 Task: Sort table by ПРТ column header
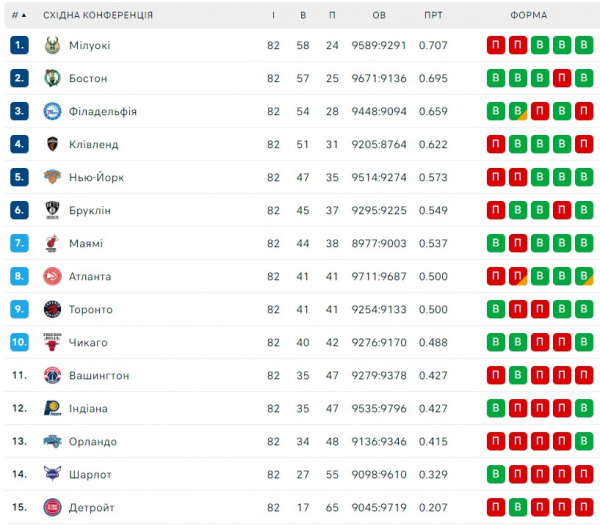click(433, 16)
